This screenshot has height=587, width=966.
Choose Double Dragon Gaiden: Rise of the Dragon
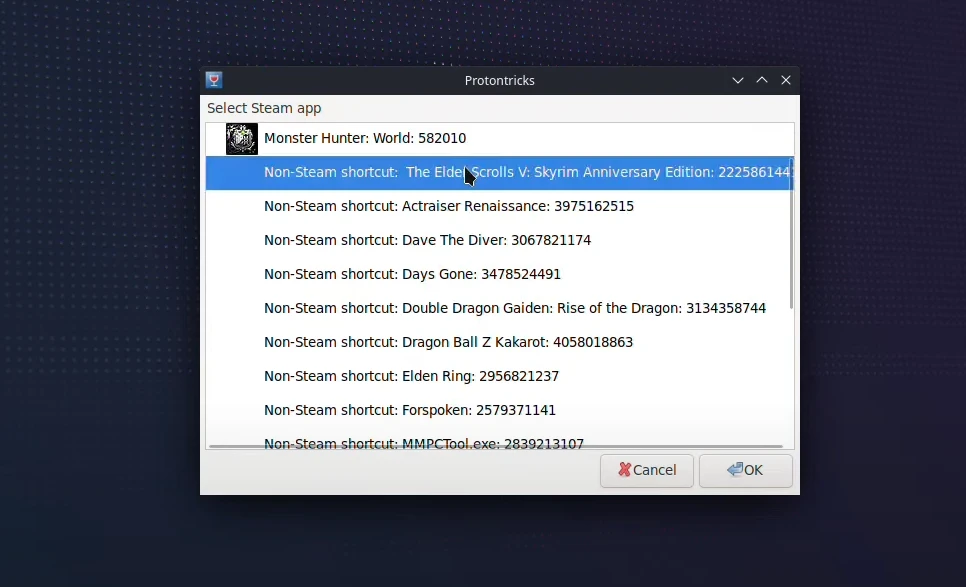500,308
